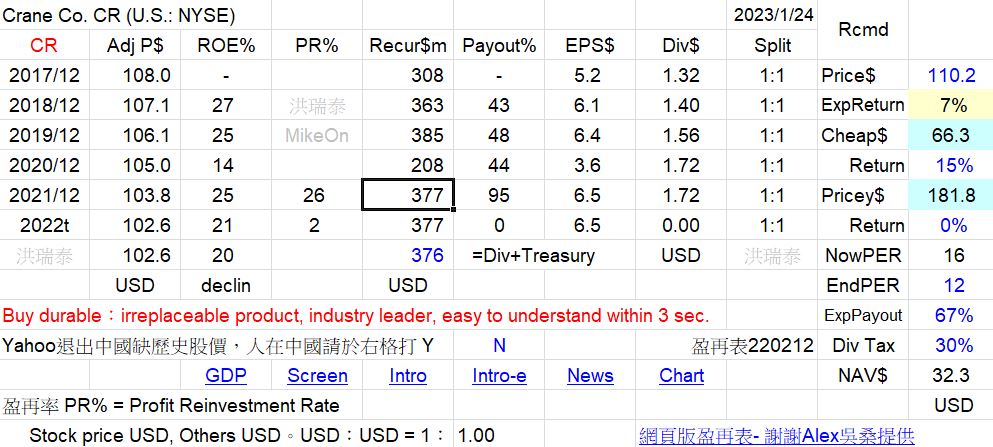Open the Screen link
The height and width of the screenshot is (447, 993).
[317, 375]
